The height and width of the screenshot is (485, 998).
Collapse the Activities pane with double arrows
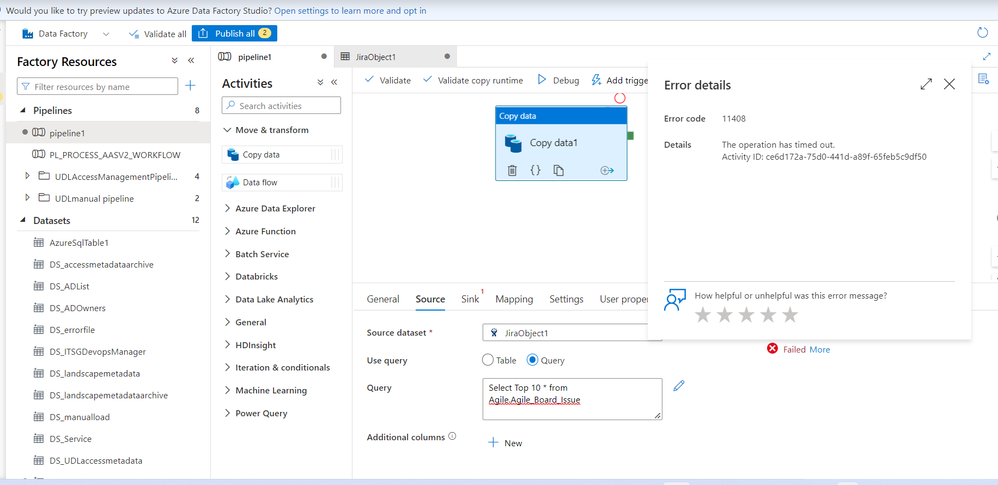click(334, 83)
